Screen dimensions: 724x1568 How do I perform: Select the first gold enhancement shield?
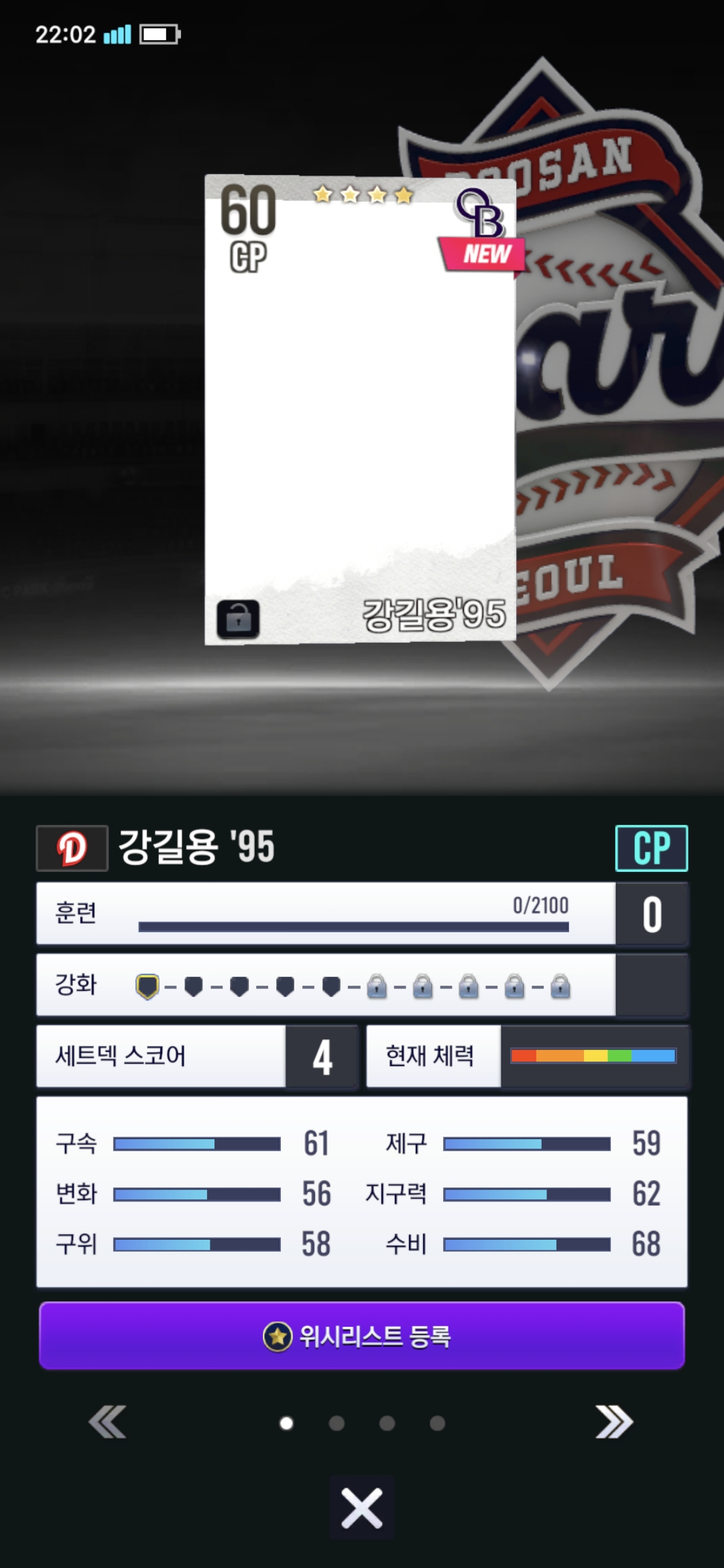pos(147,987)
